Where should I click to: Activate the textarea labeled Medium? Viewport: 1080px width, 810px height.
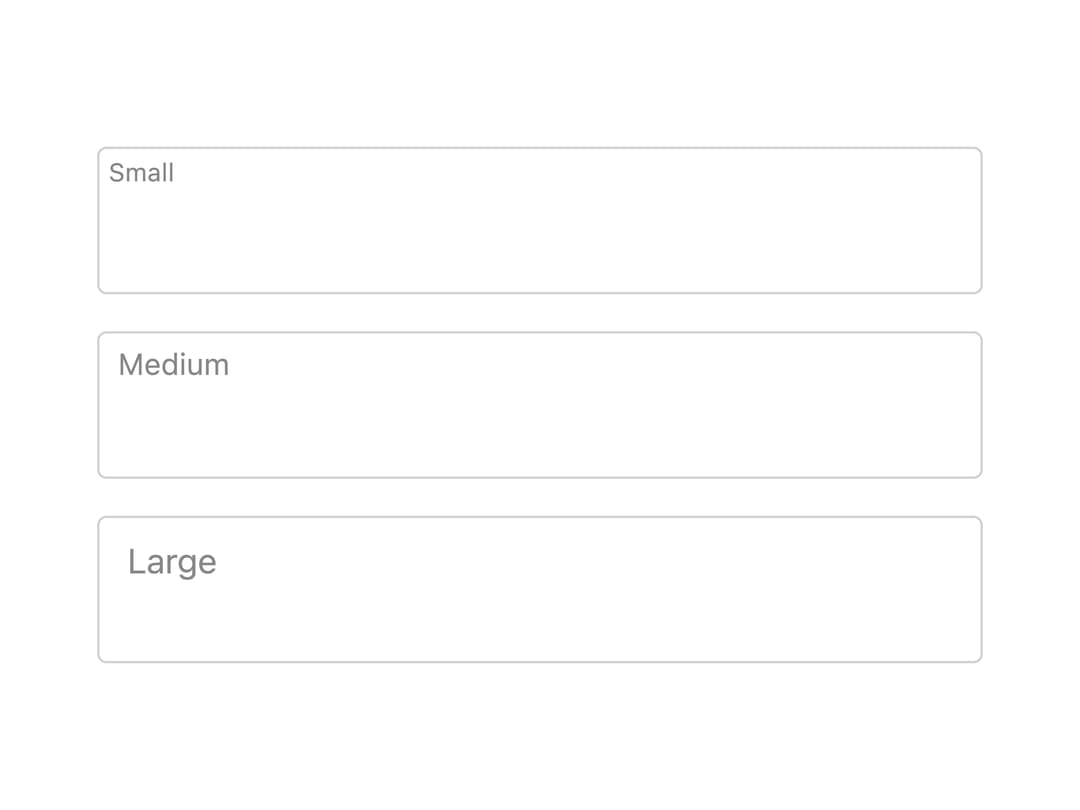[x=539, y=405]
